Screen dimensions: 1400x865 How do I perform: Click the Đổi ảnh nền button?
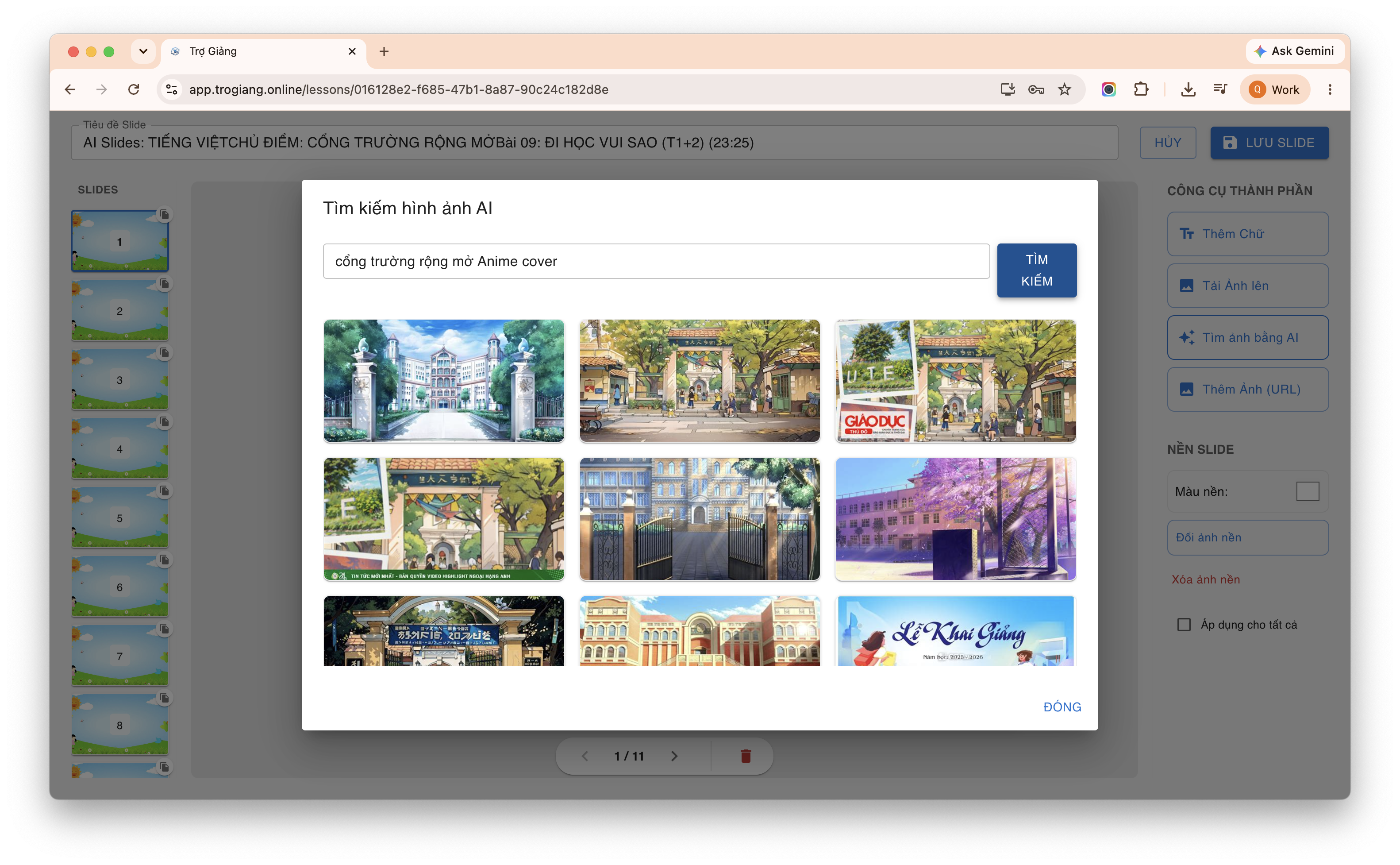pyautogui.click(x=1247, y=538)
